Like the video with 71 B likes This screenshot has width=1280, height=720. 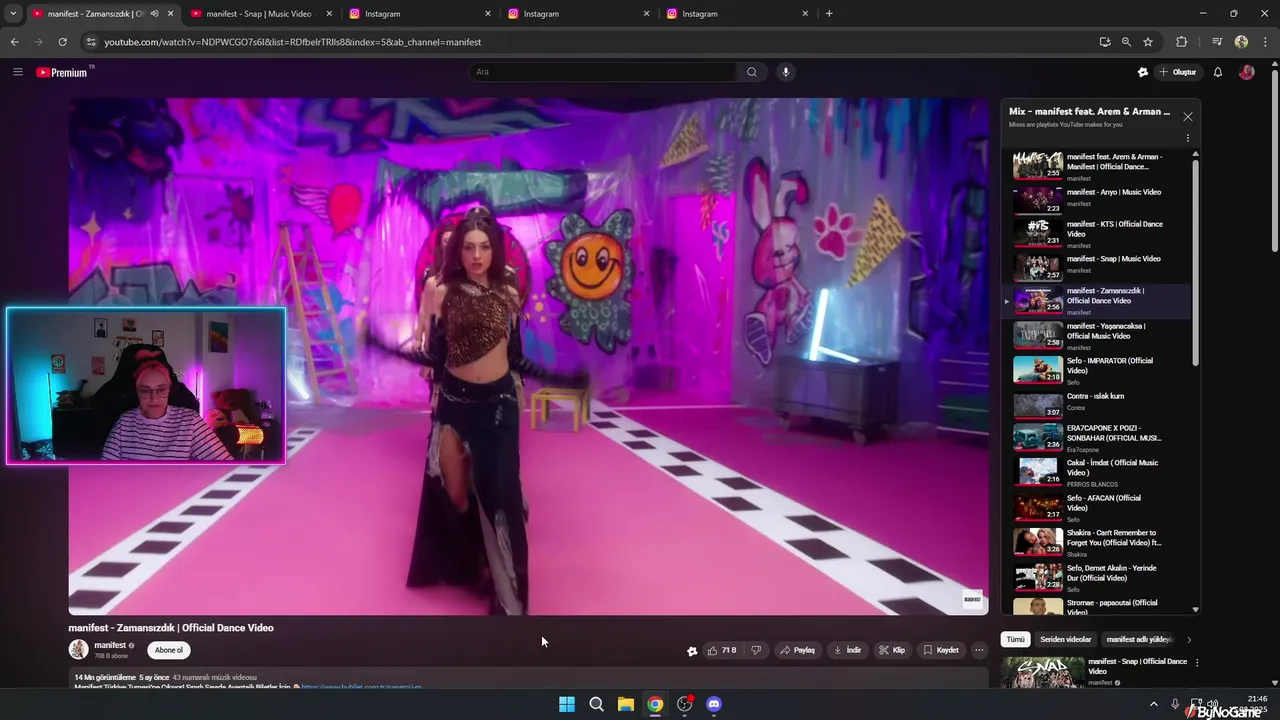[x=721, y=650]
